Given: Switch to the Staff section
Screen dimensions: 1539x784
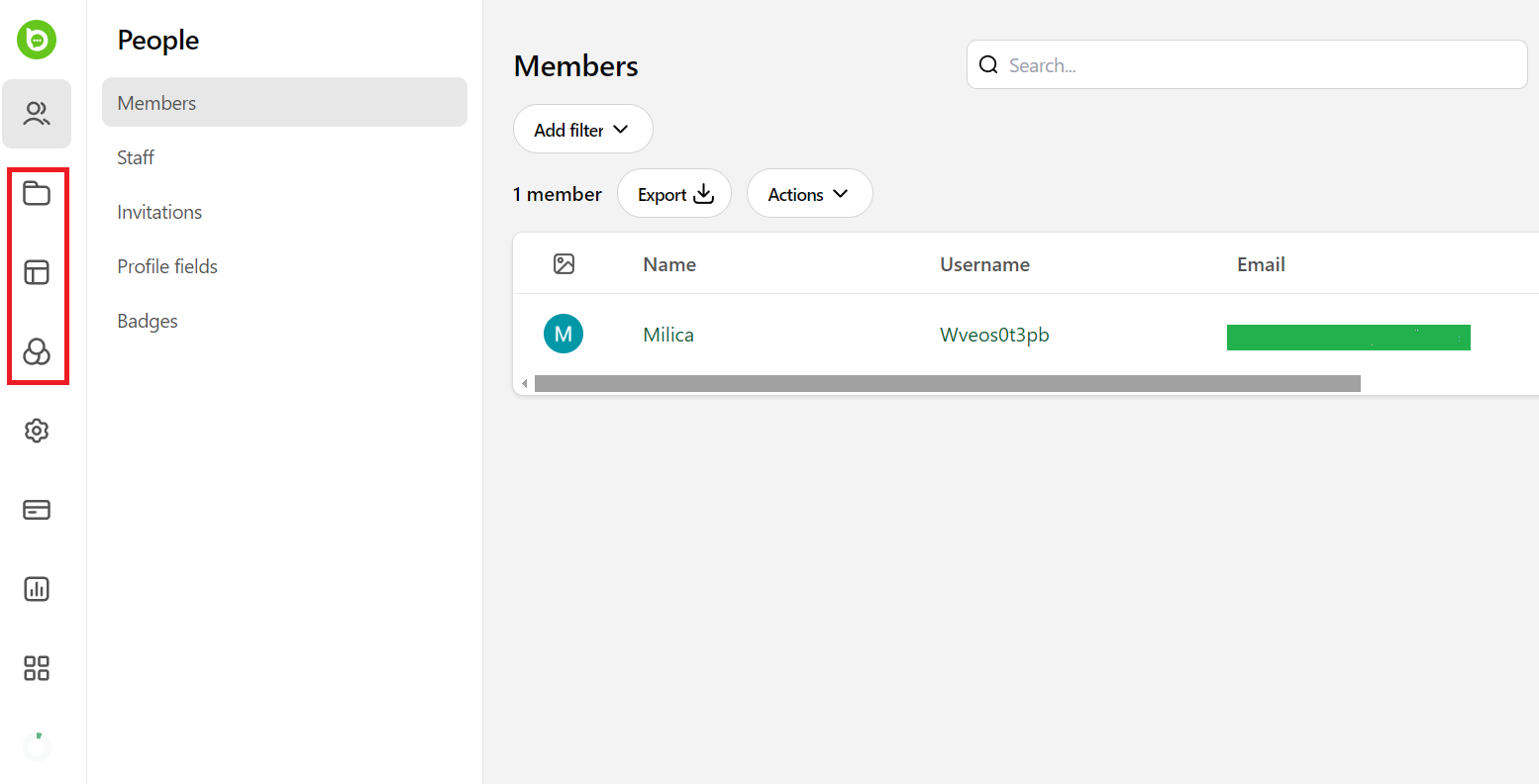Looking at the screenshot, I should 135,156.
